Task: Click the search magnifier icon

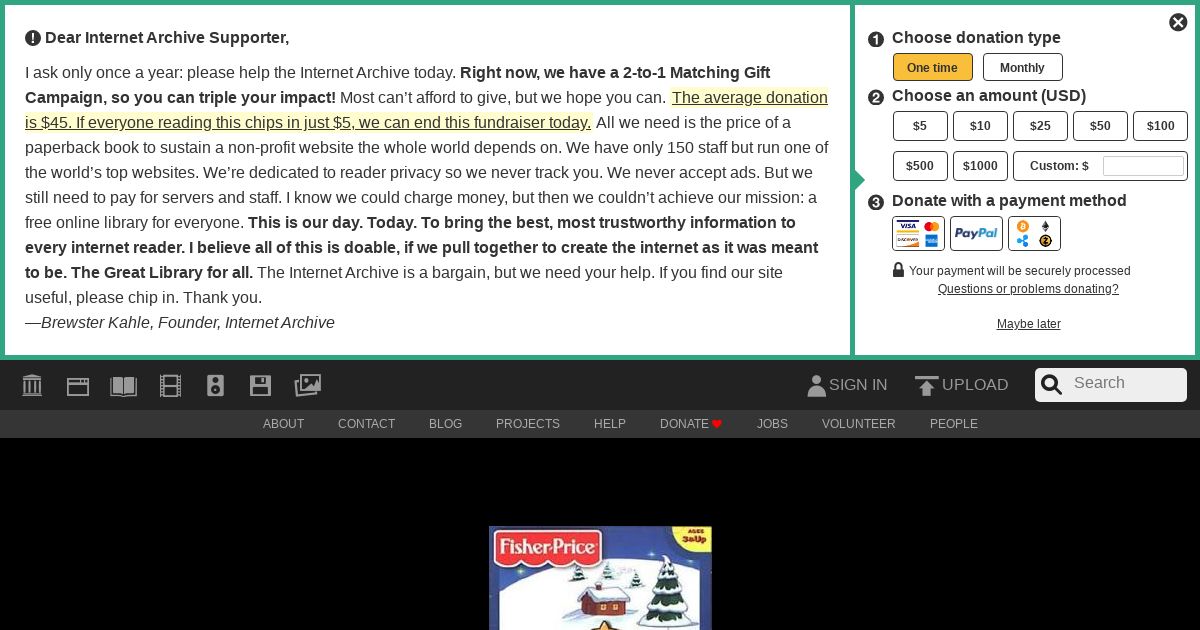Action: [1051, 385]
